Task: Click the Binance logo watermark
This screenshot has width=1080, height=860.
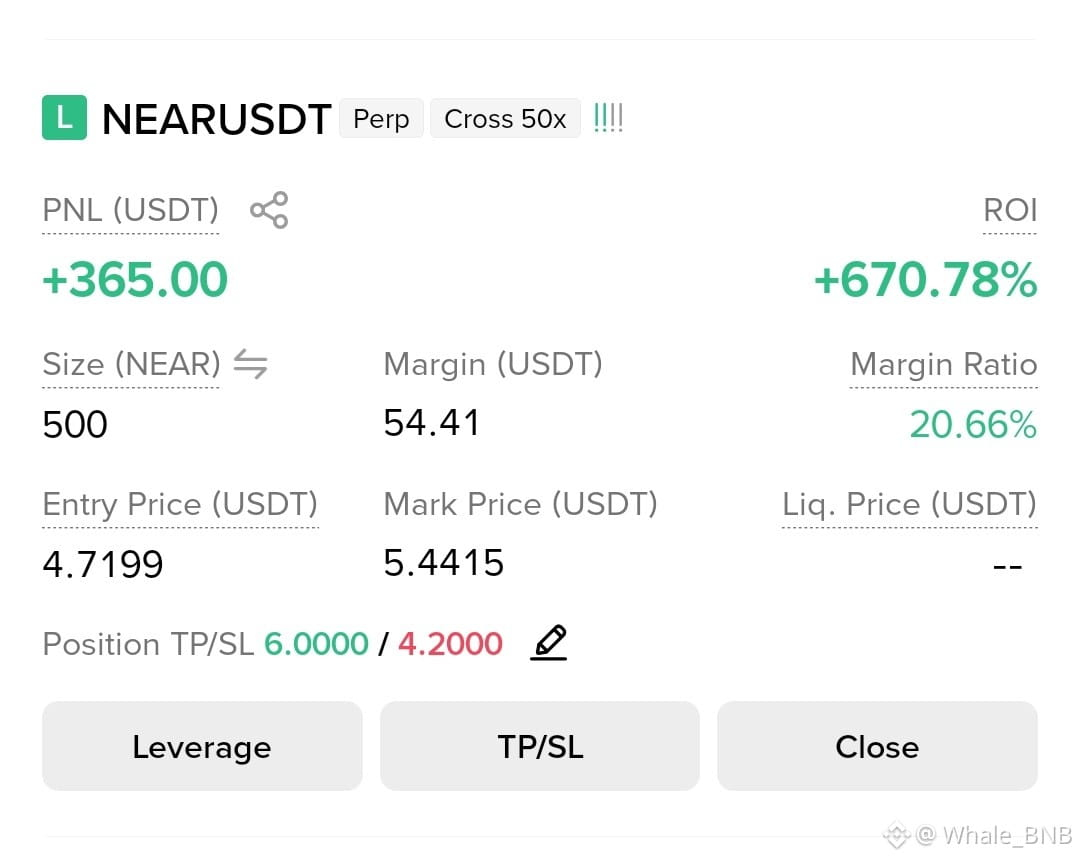Action: click(x=896, y=835)
